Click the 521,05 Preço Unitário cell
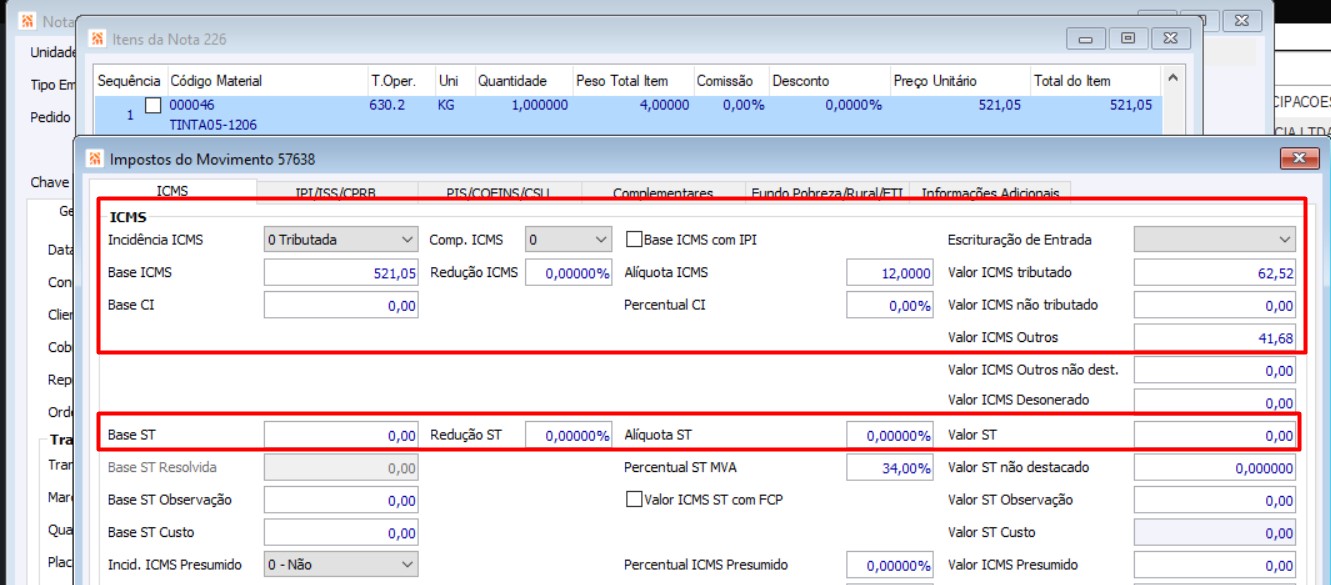 click(x=999, y=105)
